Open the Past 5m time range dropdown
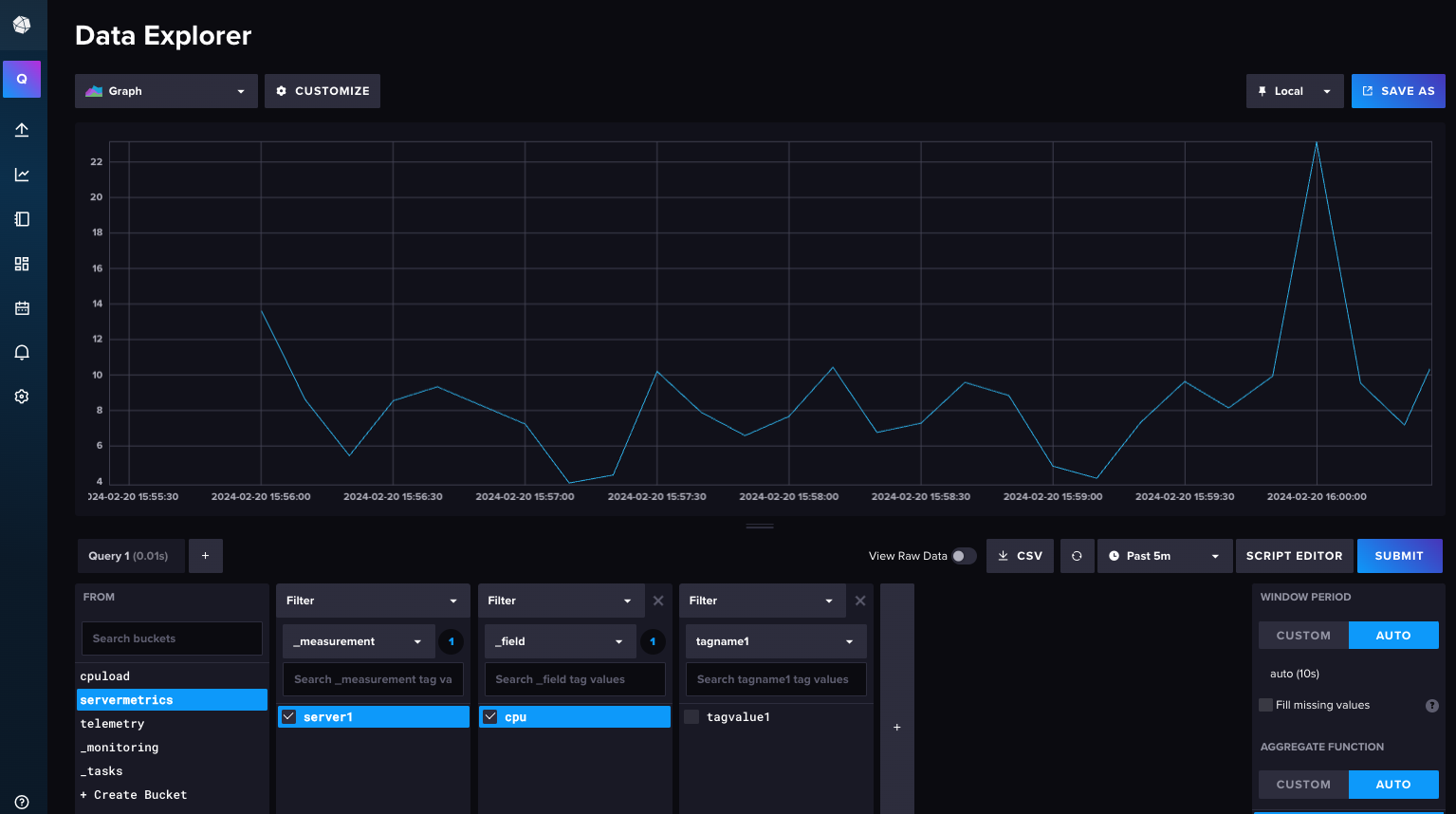The width and height of the screenshot is (1456, 814). (1164, 555)
